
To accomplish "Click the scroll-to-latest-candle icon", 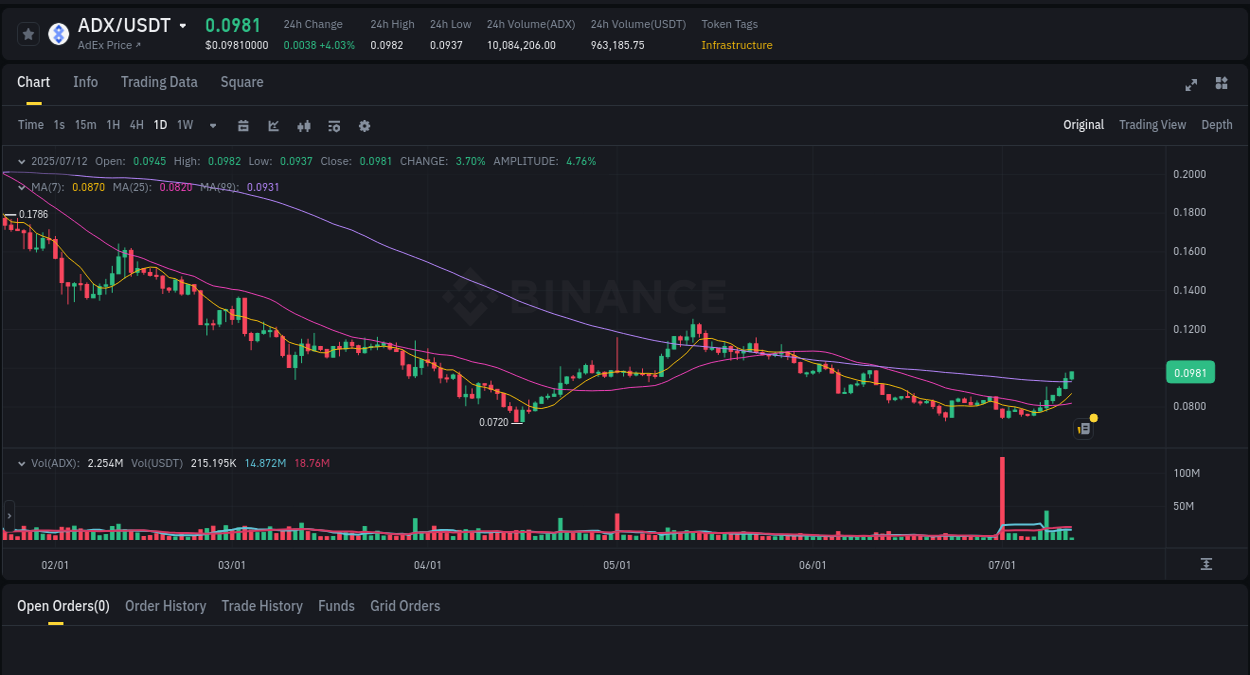I will click(x=1206, y=564).
